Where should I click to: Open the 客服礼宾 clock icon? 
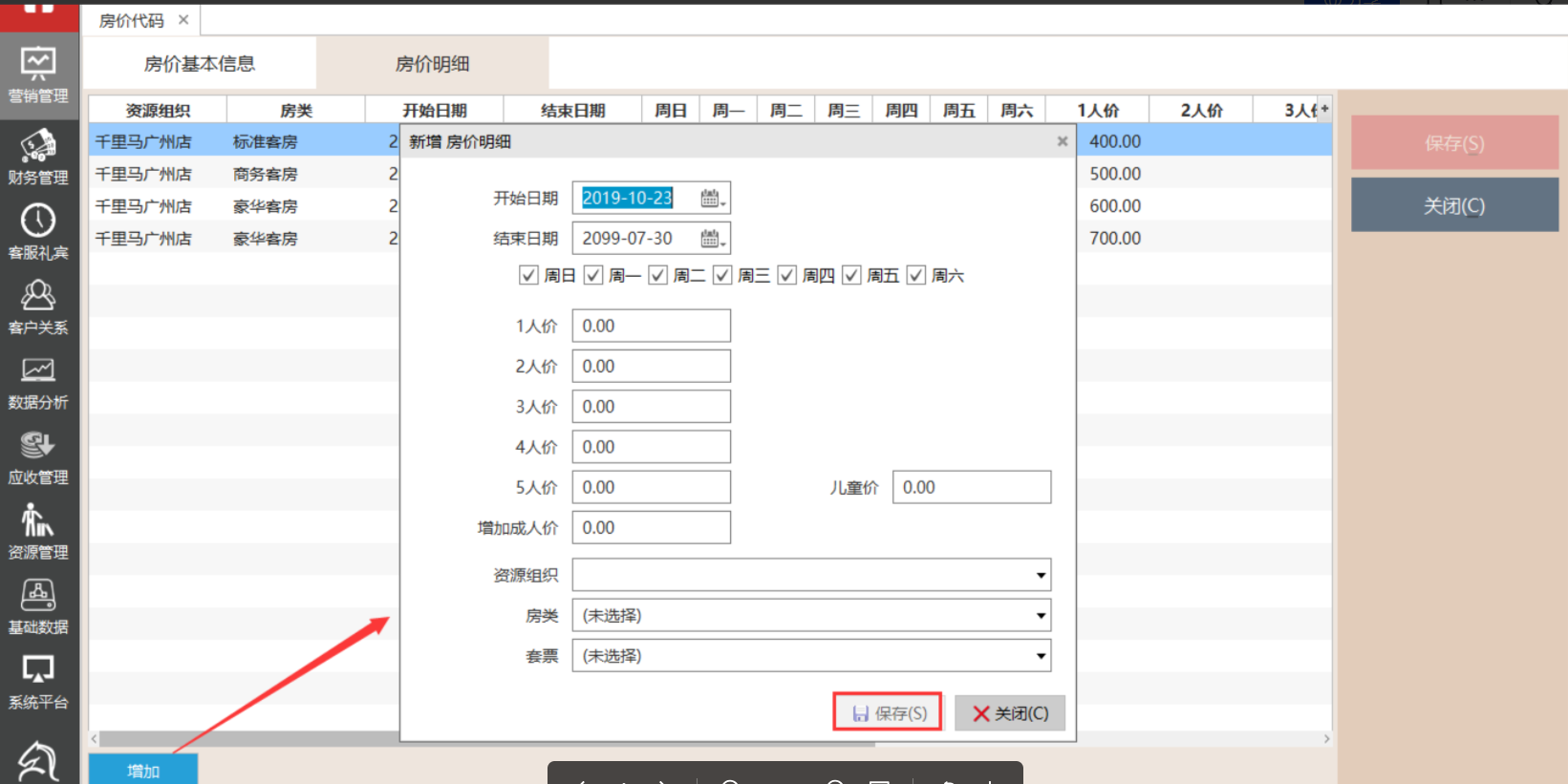(x=38, y=222)
